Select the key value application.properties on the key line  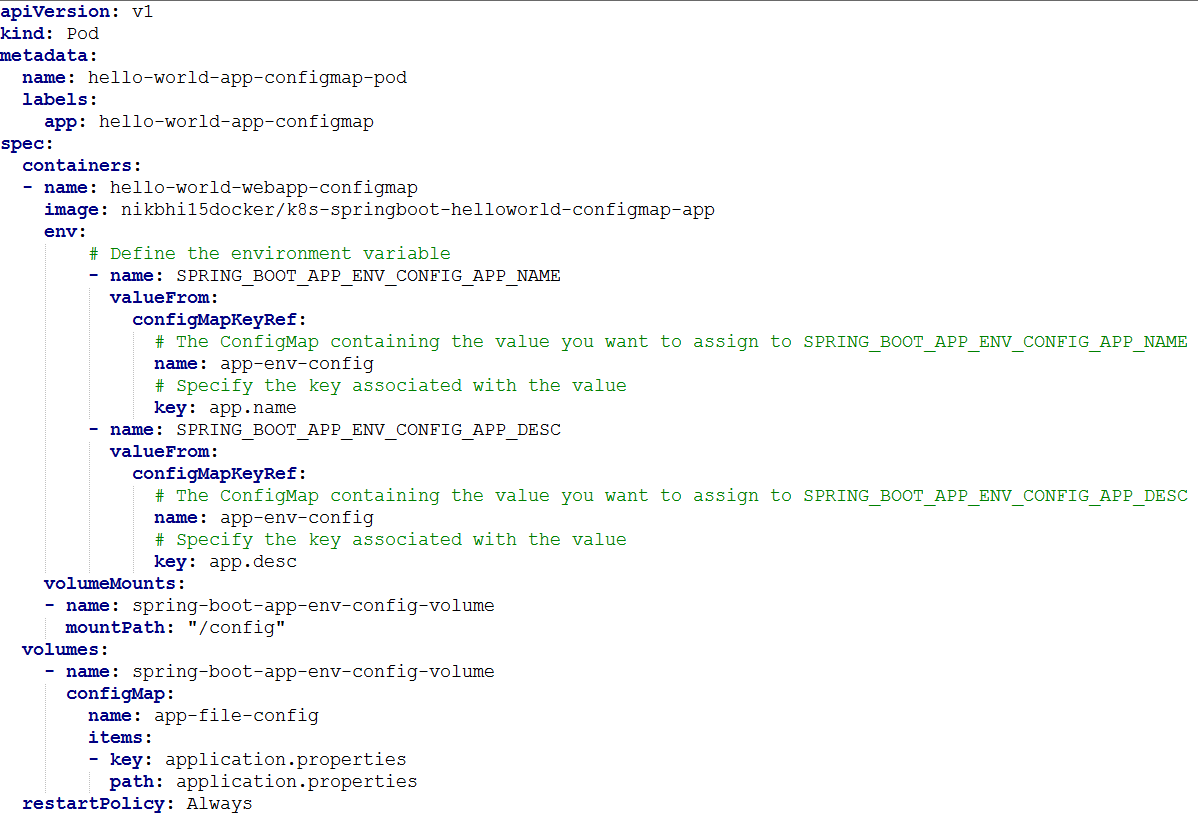286,760
